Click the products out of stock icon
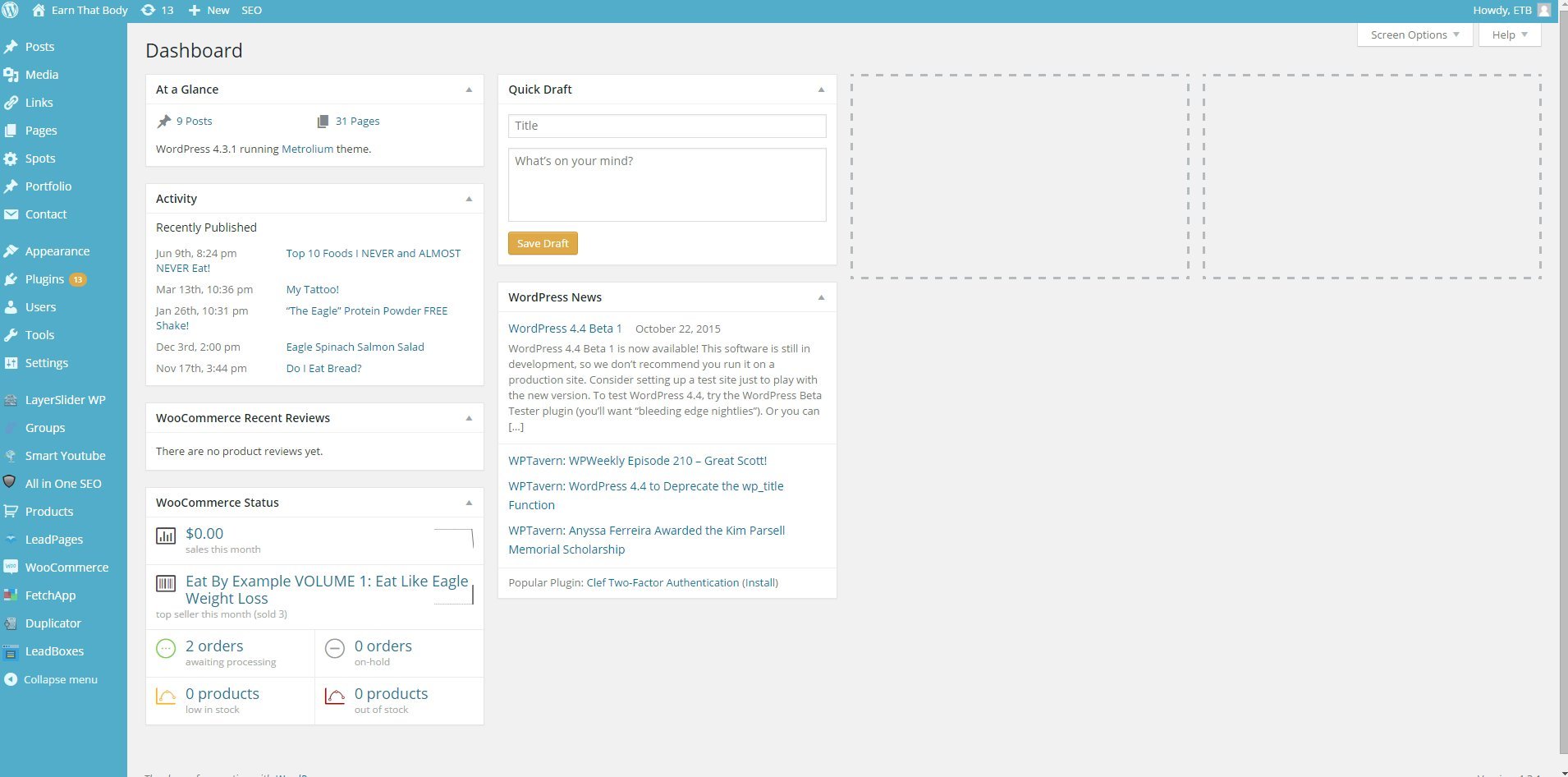1568x777 pixels. coord(335,697)
